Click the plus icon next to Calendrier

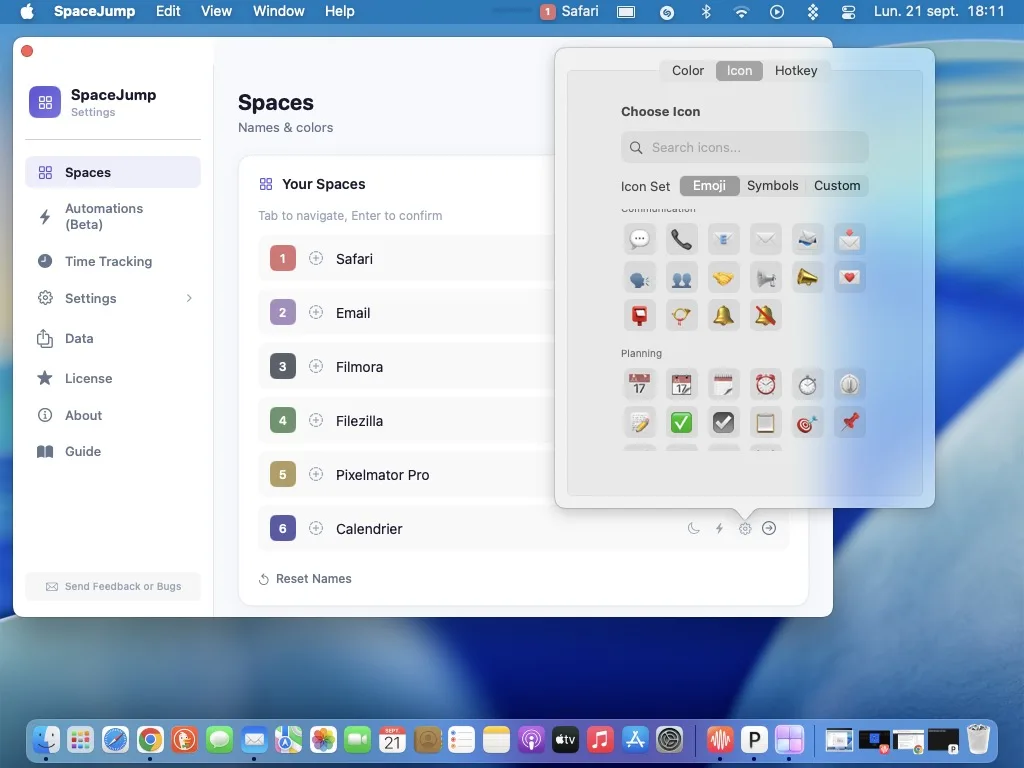coord(315,528)
